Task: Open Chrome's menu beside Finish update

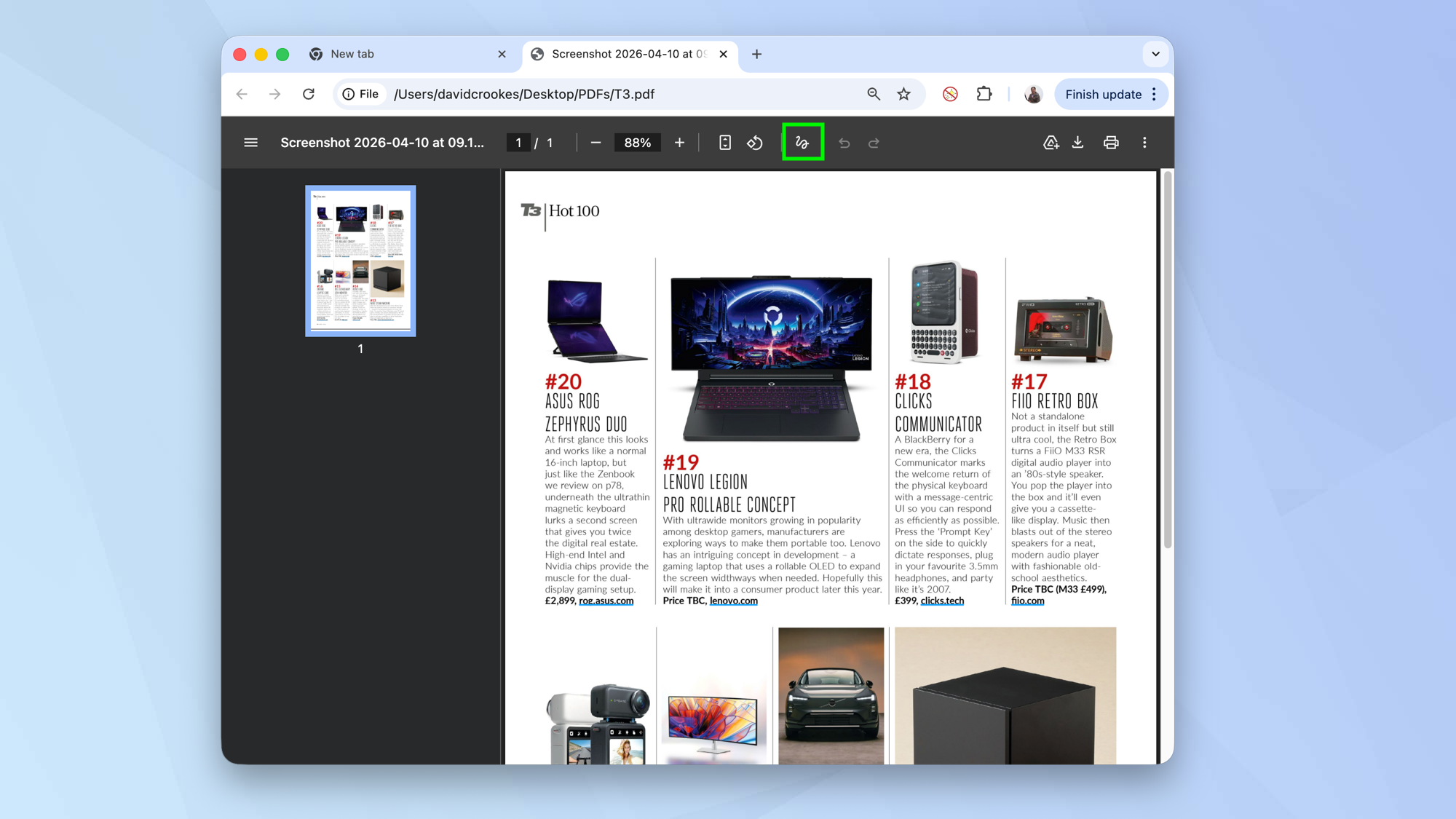Action: click(x=1155, y=94)
